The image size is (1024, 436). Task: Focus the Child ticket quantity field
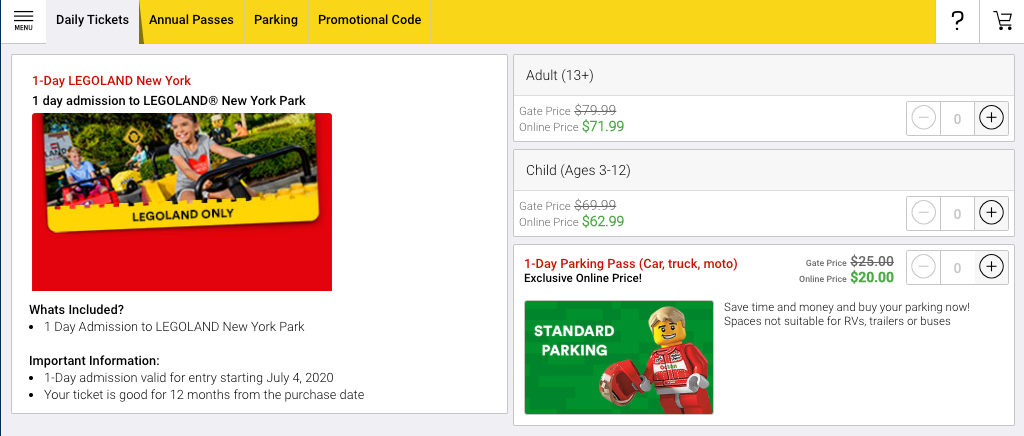[957, 213]
